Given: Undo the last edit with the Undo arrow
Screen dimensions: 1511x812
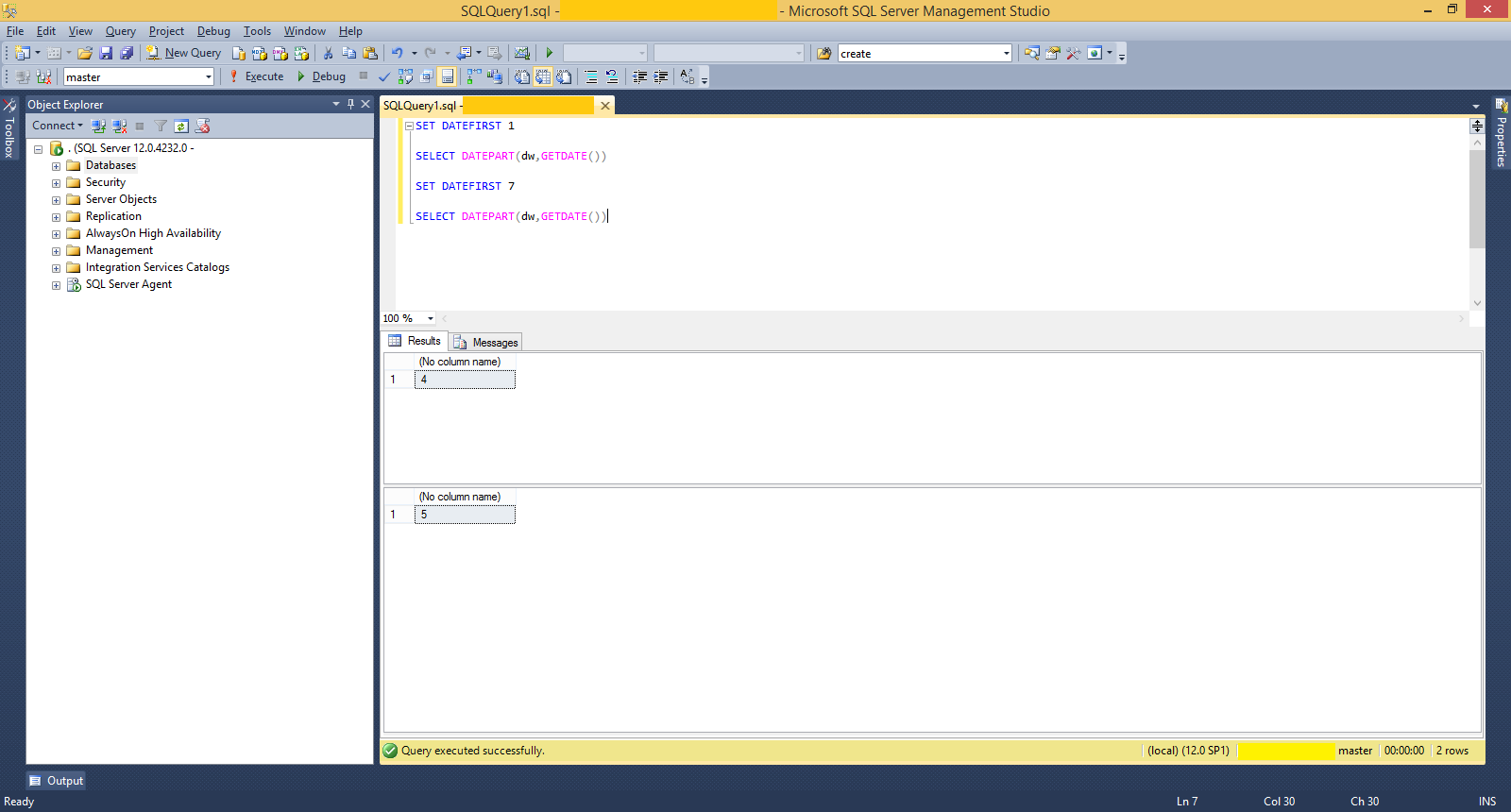Looking at the screenshot, I should click(398, 53).
